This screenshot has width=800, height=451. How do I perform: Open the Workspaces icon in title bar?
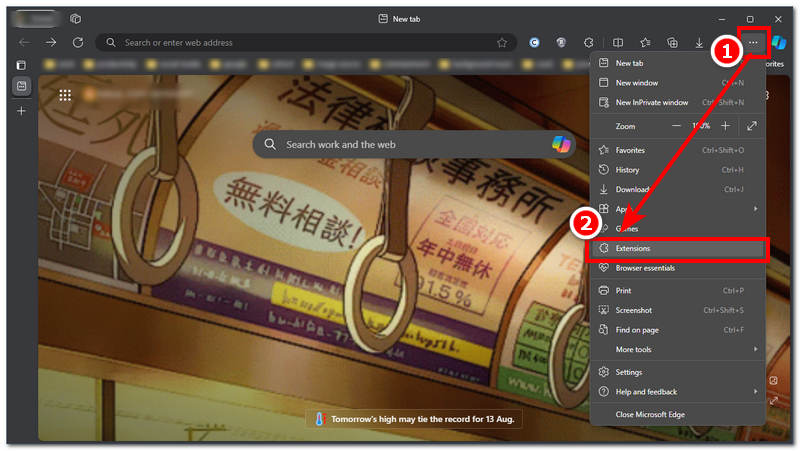pyautogui.click(x=76, y=19)
